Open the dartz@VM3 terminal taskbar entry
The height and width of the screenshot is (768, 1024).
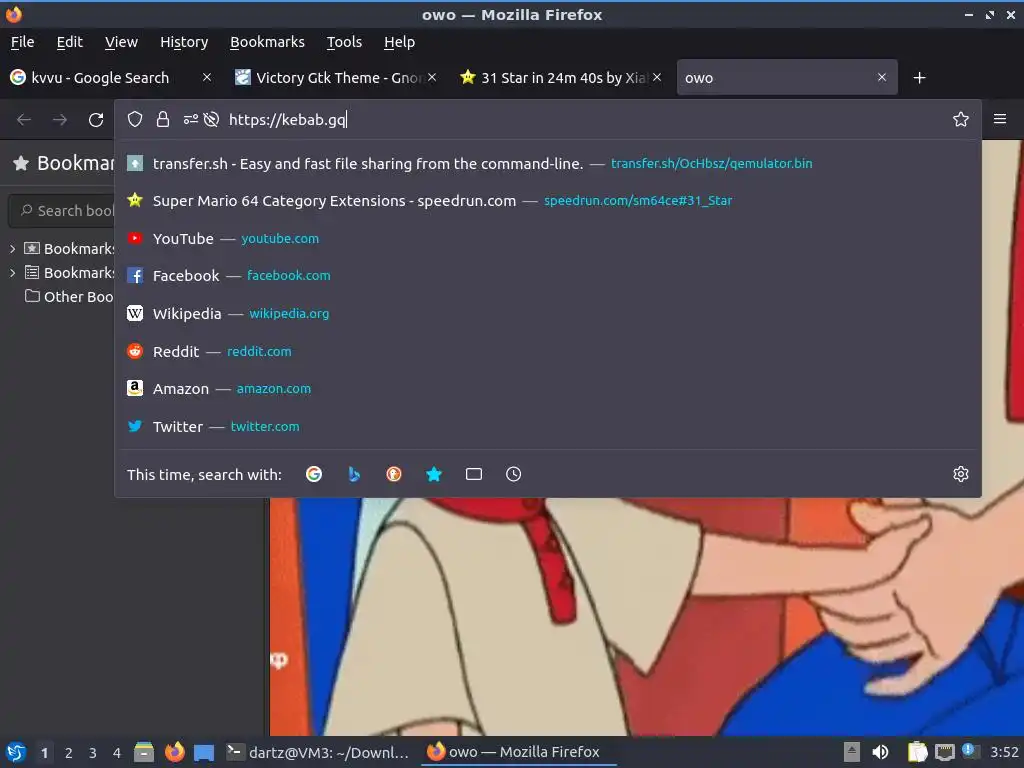point(319,752)
